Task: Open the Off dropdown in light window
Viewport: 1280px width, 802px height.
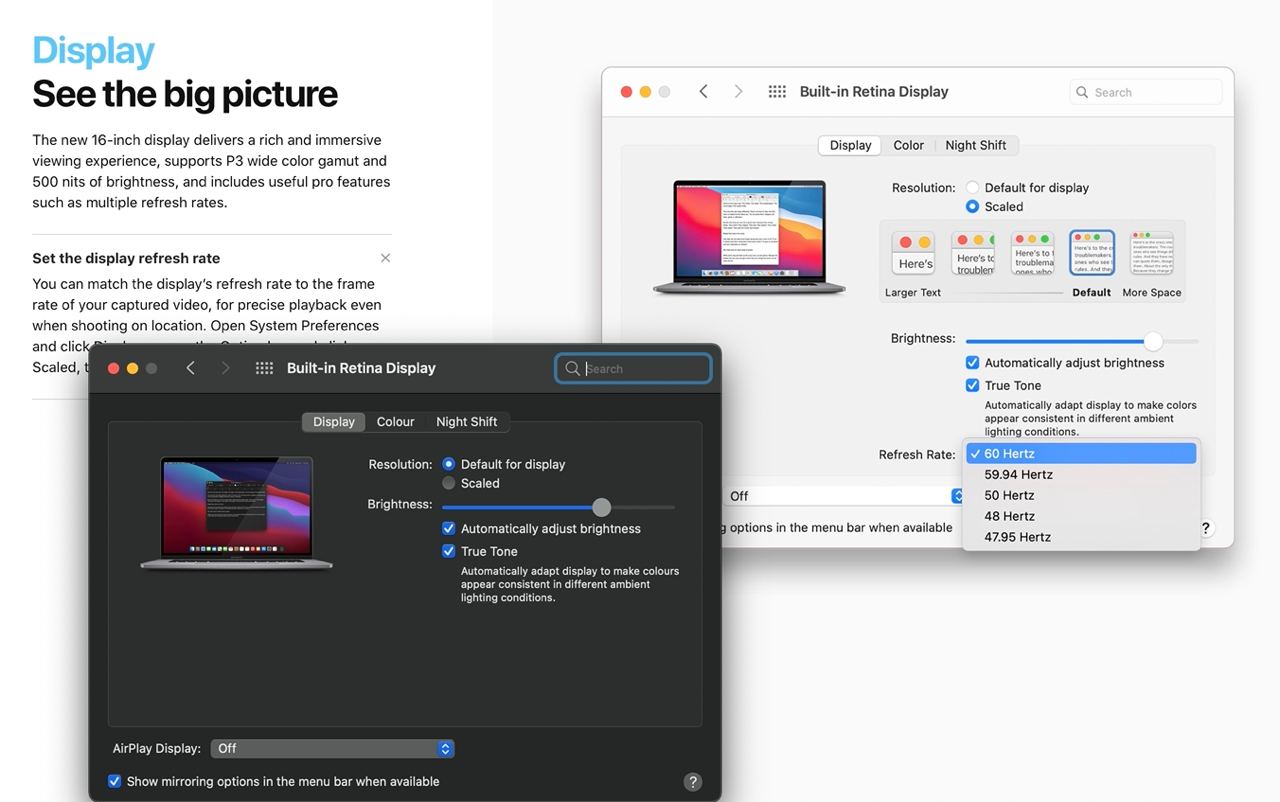Action: [x=843, y=496]
